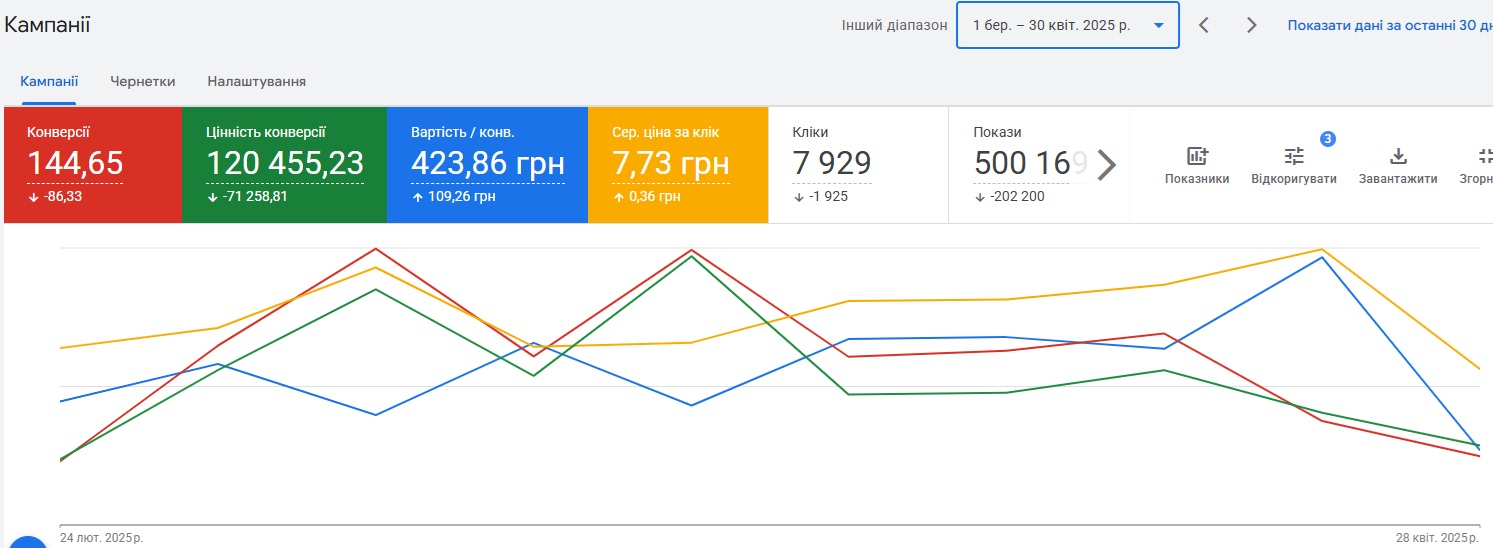Screen dimensions: 1493x548
Task: Switch to the Чернетки tab
Action: [x=142, y=81]
